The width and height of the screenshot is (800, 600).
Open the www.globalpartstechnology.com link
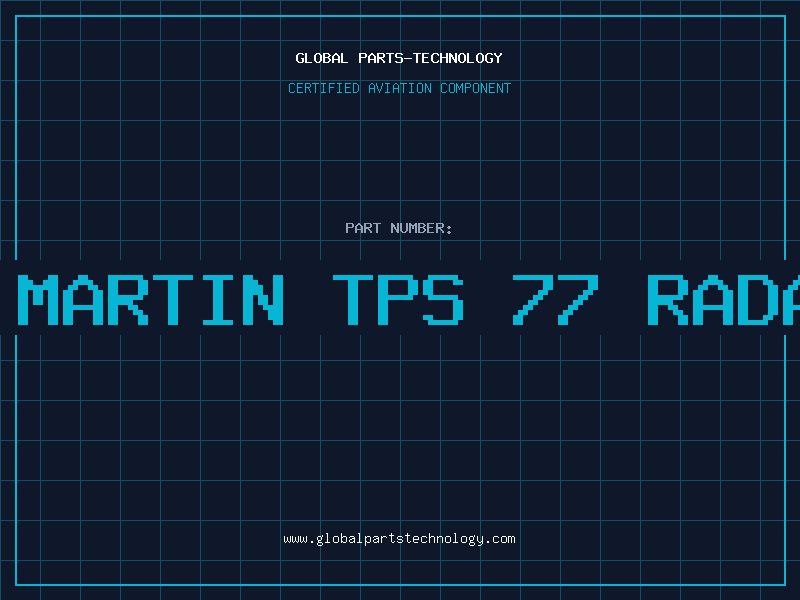pyautogui.click(x=399, y=539)
